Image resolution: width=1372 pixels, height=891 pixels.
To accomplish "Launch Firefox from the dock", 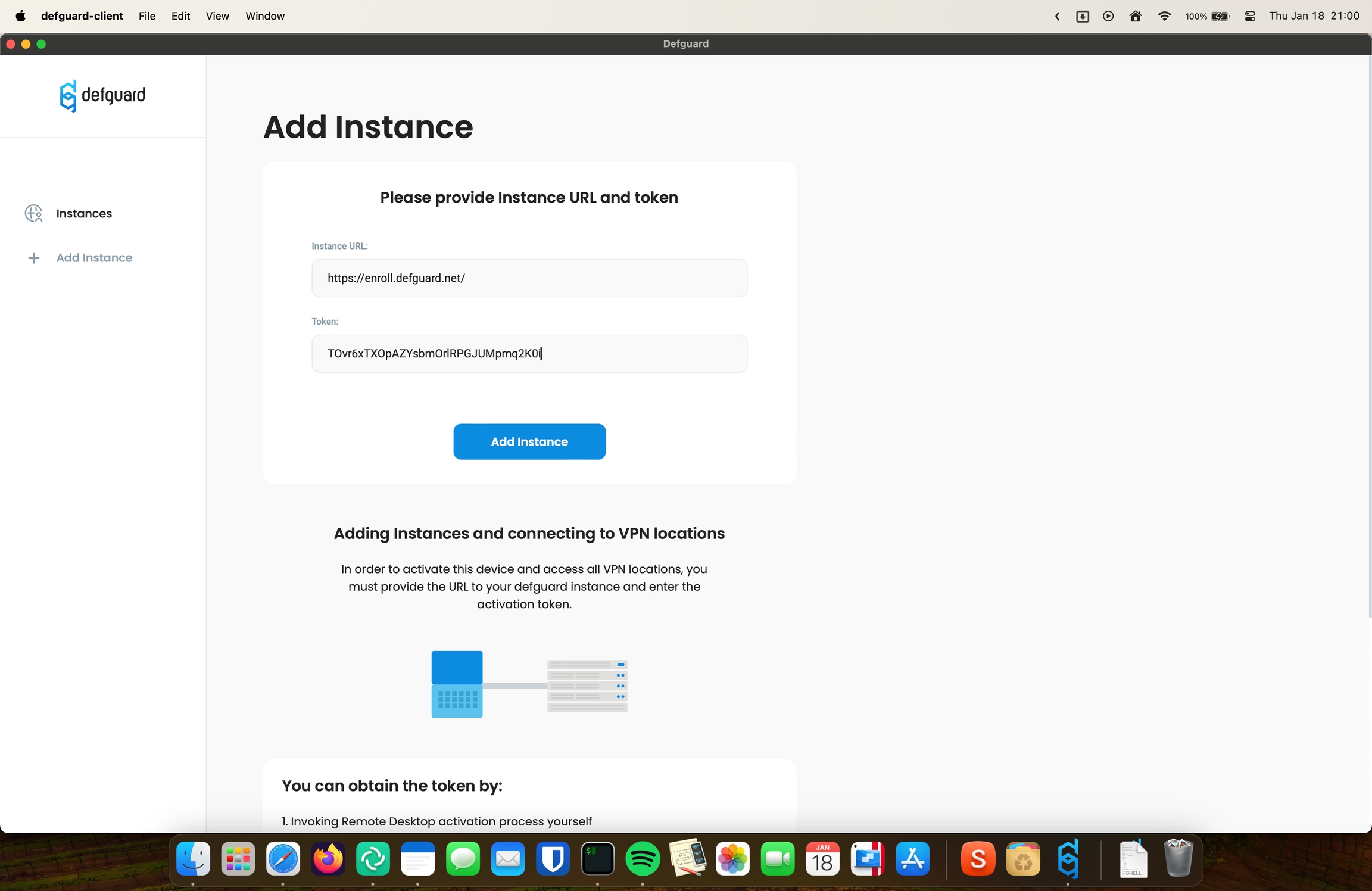I will pyautogui.click(x=328, y=859).
